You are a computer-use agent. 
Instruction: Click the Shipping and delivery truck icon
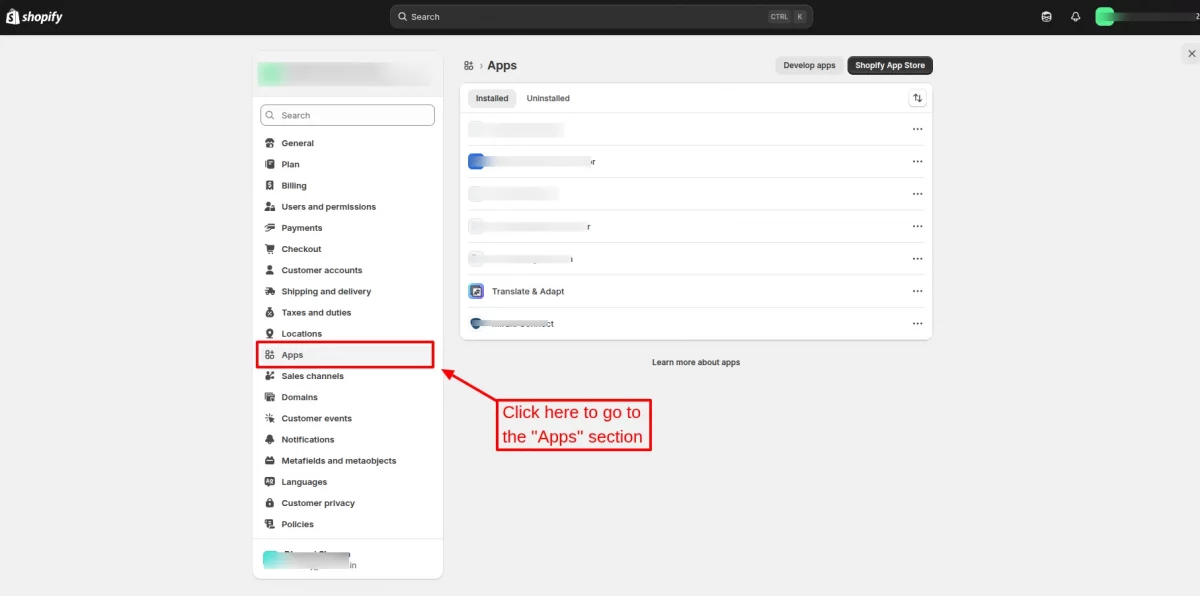tap(270, 292)
